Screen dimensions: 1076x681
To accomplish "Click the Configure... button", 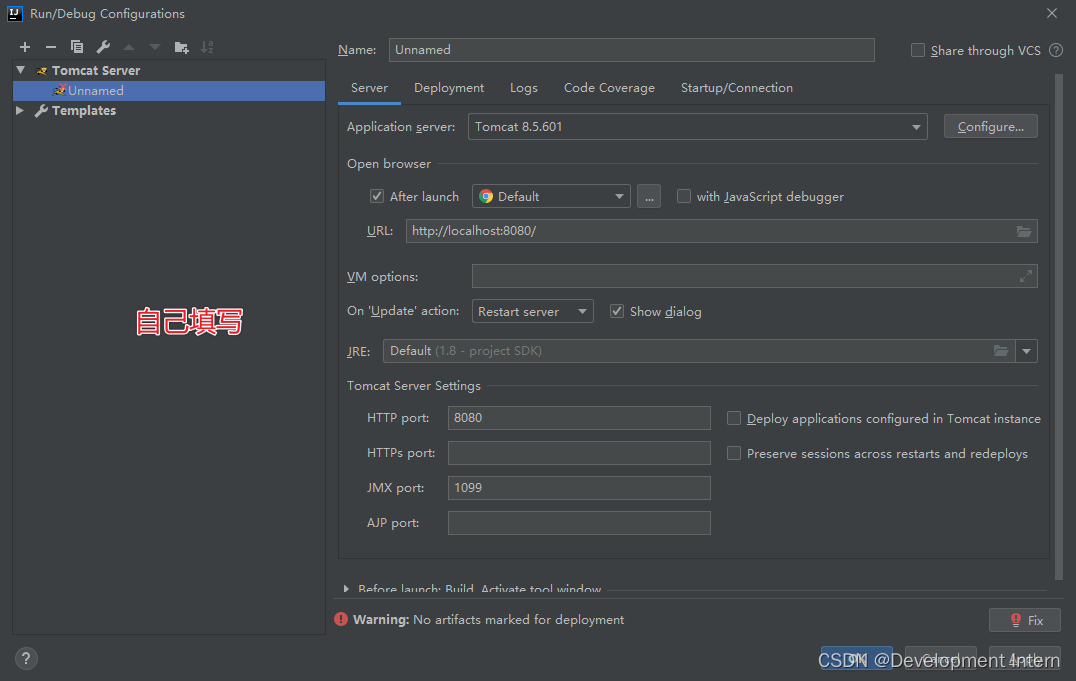I will (990, 126).
